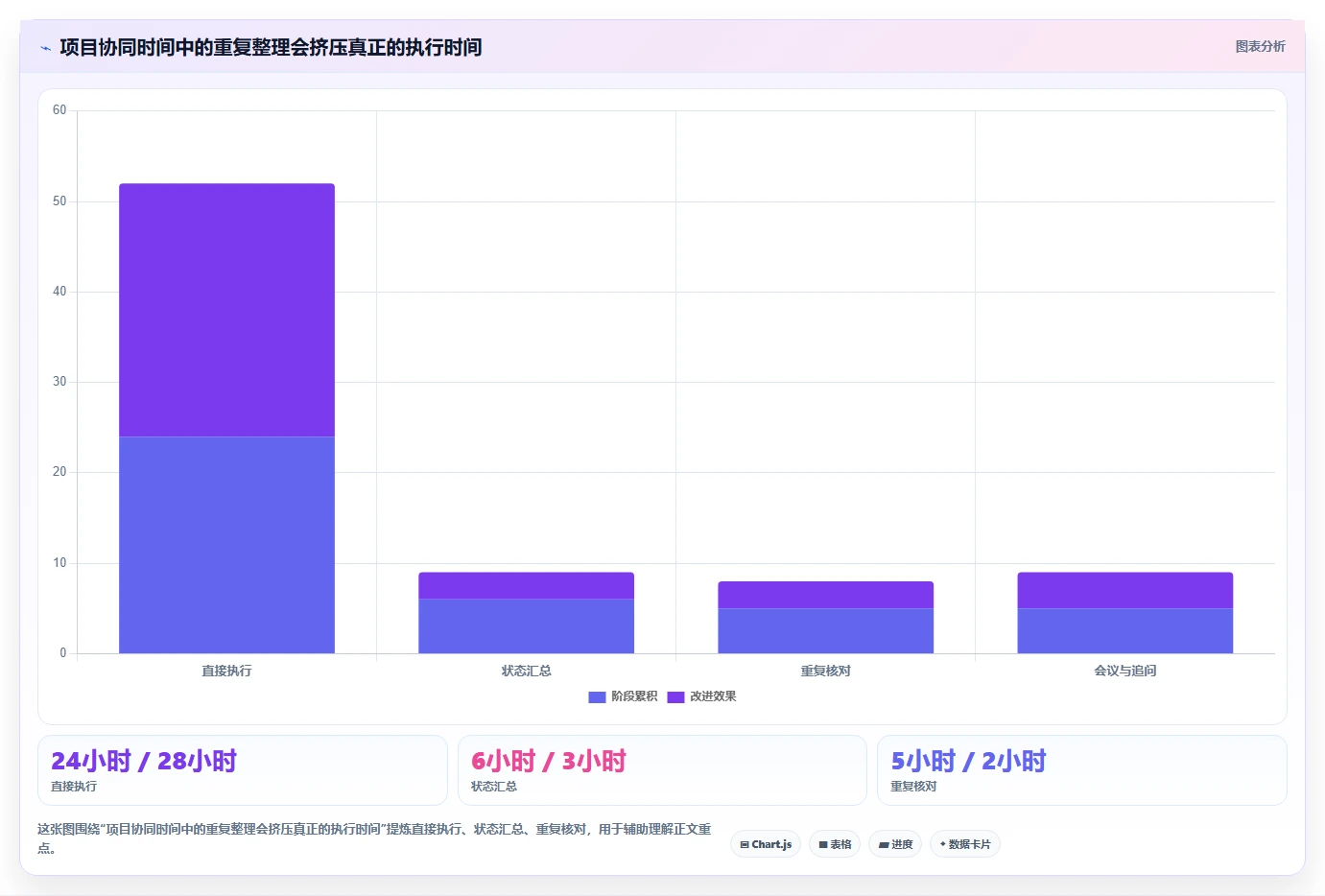Viewport: 1325px width, 896px height.
Task: Click the 6小时 / 3小时 stat card
Action: pyautogui.click(x=662, y=770)
